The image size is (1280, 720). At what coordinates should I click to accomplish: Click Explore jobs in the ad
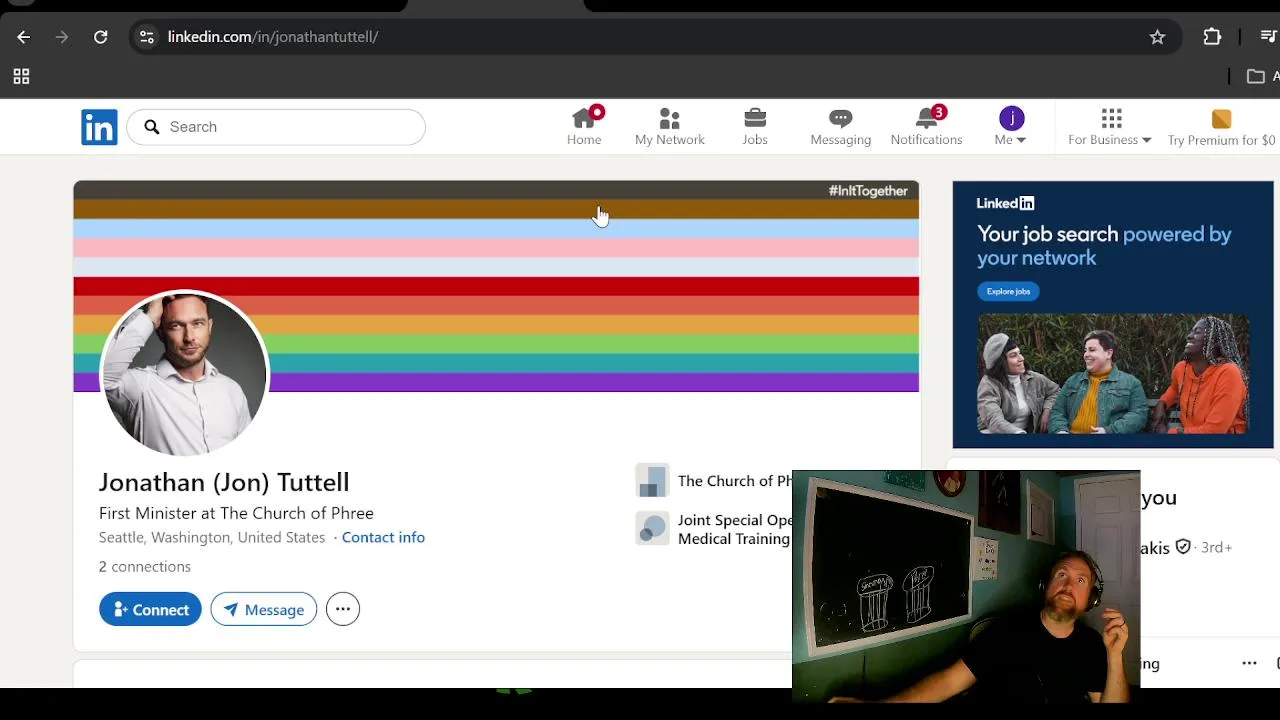[x=1008, y=291]
